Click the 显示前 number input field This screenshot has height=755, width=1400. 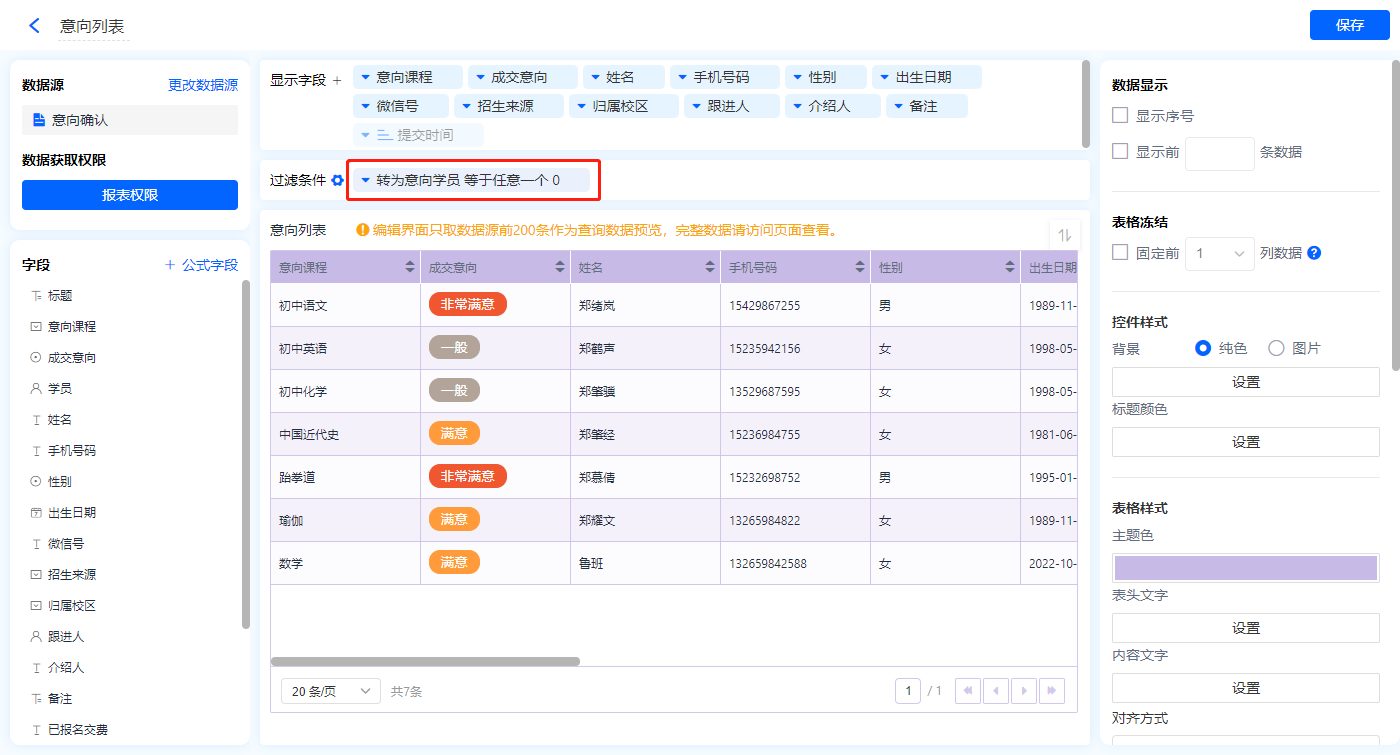1219,153
